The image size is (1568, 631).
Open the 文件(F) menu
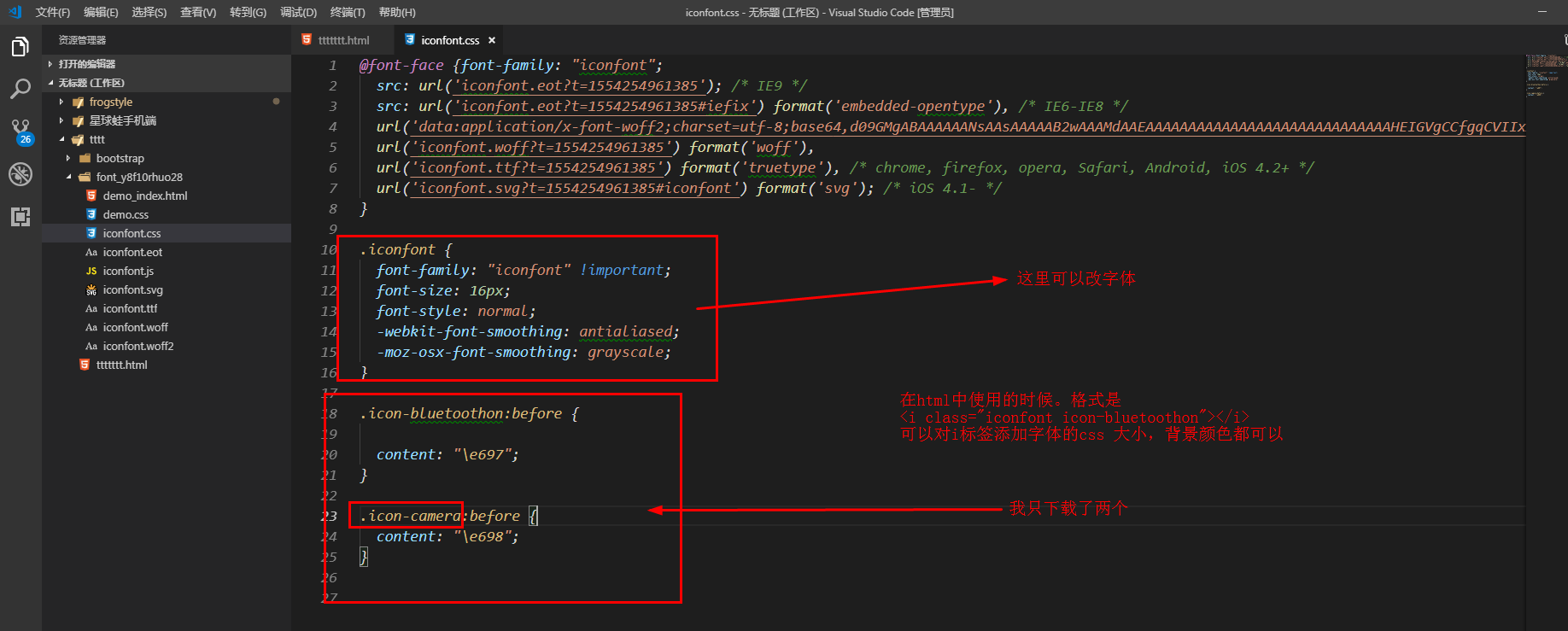pyautogui.click(x=53, y=12)
